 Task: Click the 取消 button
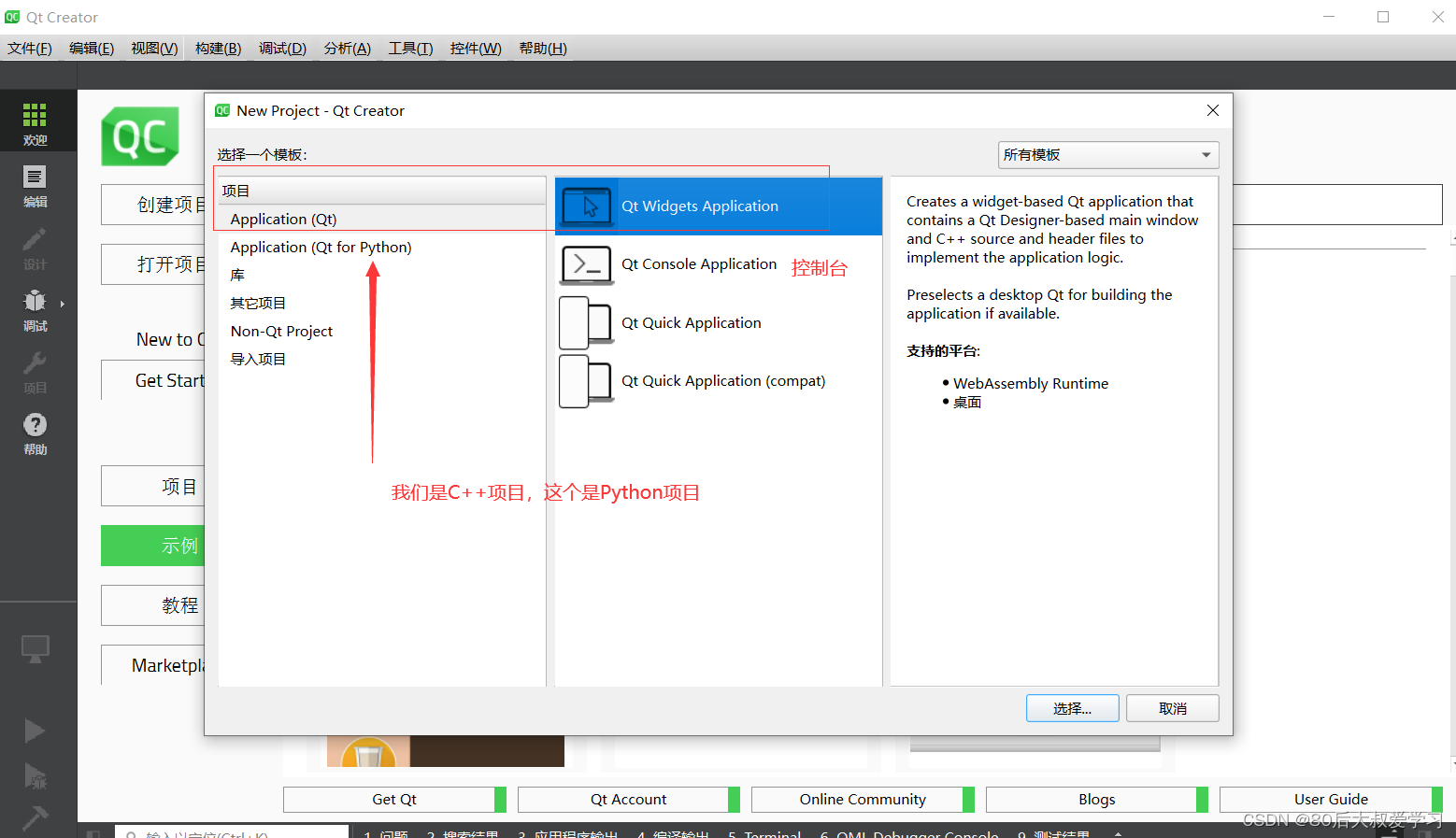point(1172,708)
